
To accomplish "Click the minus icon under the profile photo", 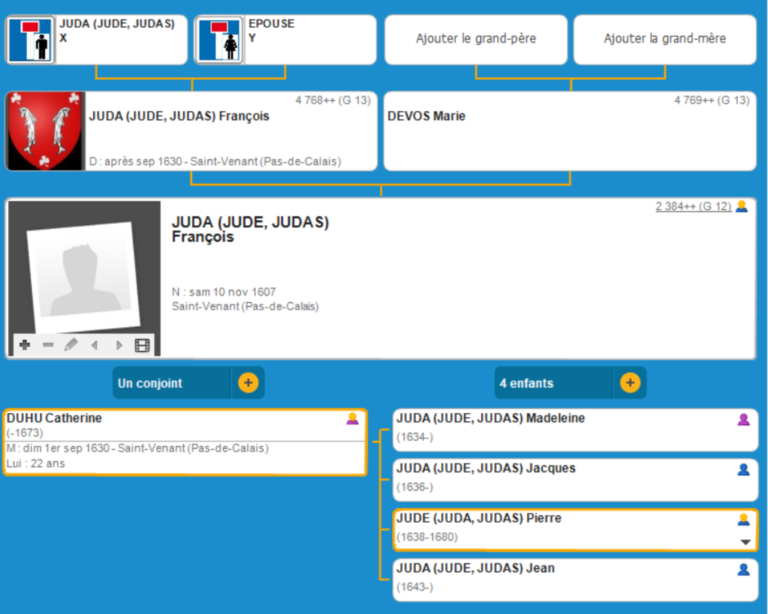I will pos(47,345).
